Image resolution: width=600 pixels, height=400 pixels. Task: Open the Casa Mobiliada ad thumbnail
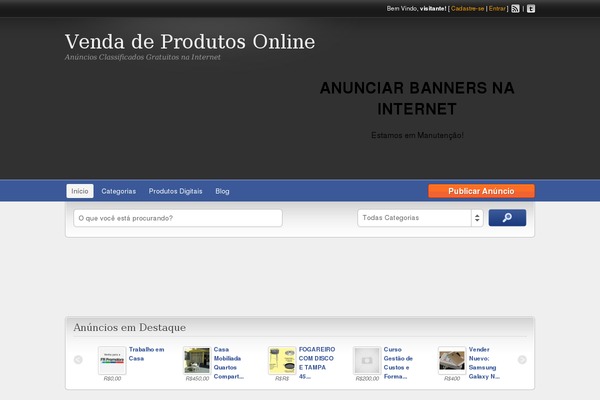197,360
